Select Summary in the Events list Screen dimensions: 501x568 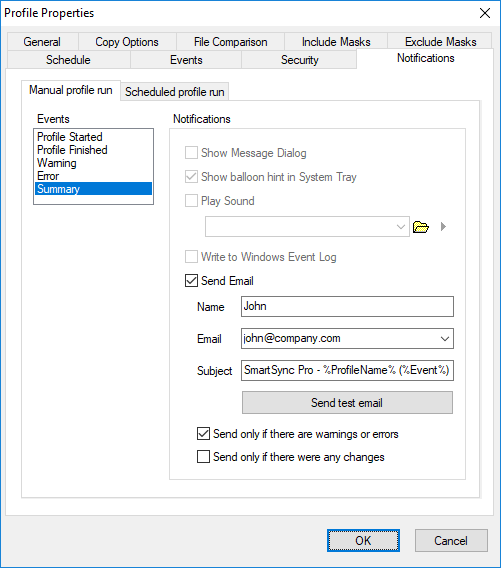(93, 189)
